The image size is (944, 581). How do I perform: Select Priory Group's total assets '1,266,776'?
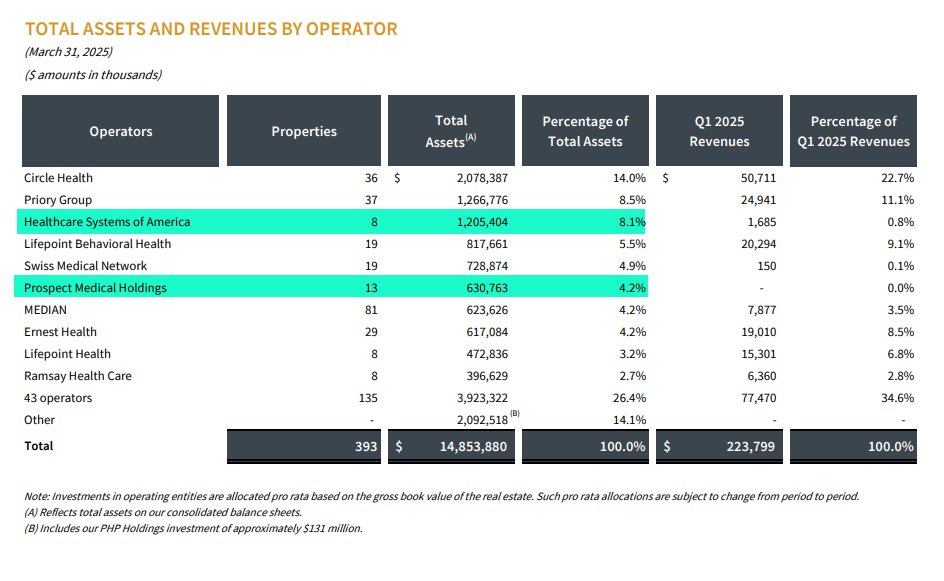click(x=482, y=200)
